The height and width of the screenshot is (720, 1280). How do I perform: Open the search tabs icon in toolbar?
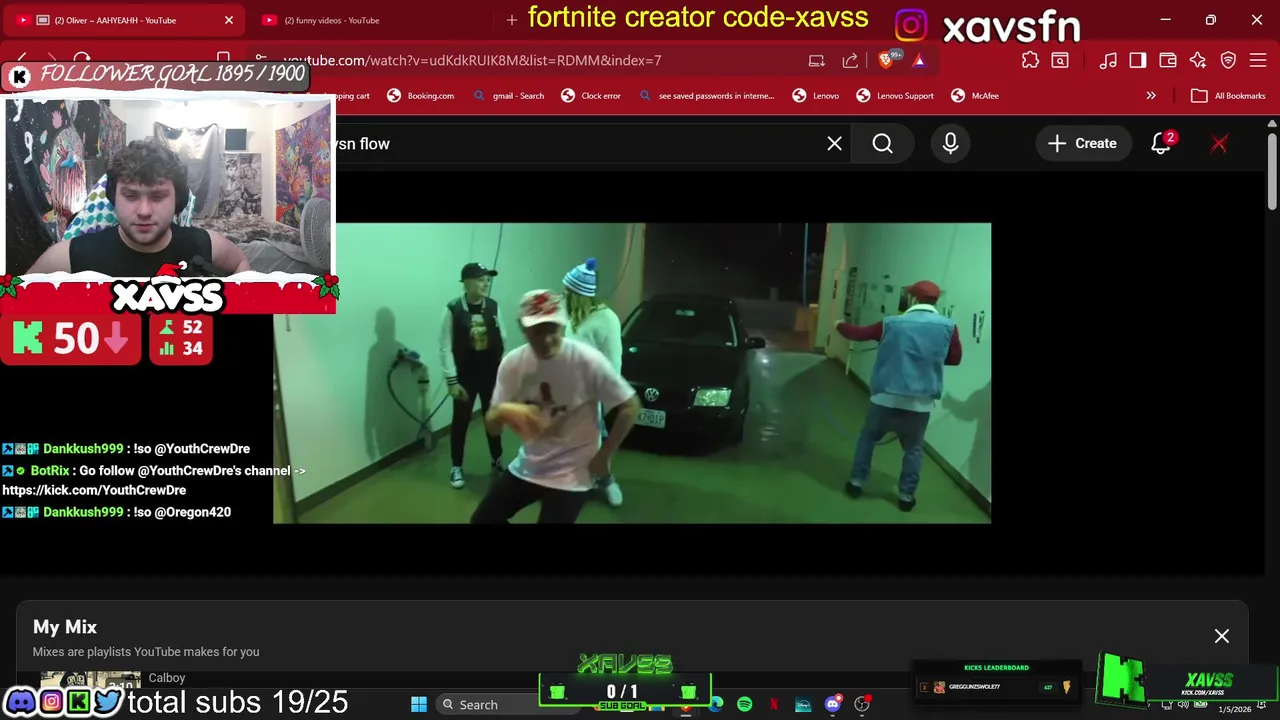tap(1060, 61)
